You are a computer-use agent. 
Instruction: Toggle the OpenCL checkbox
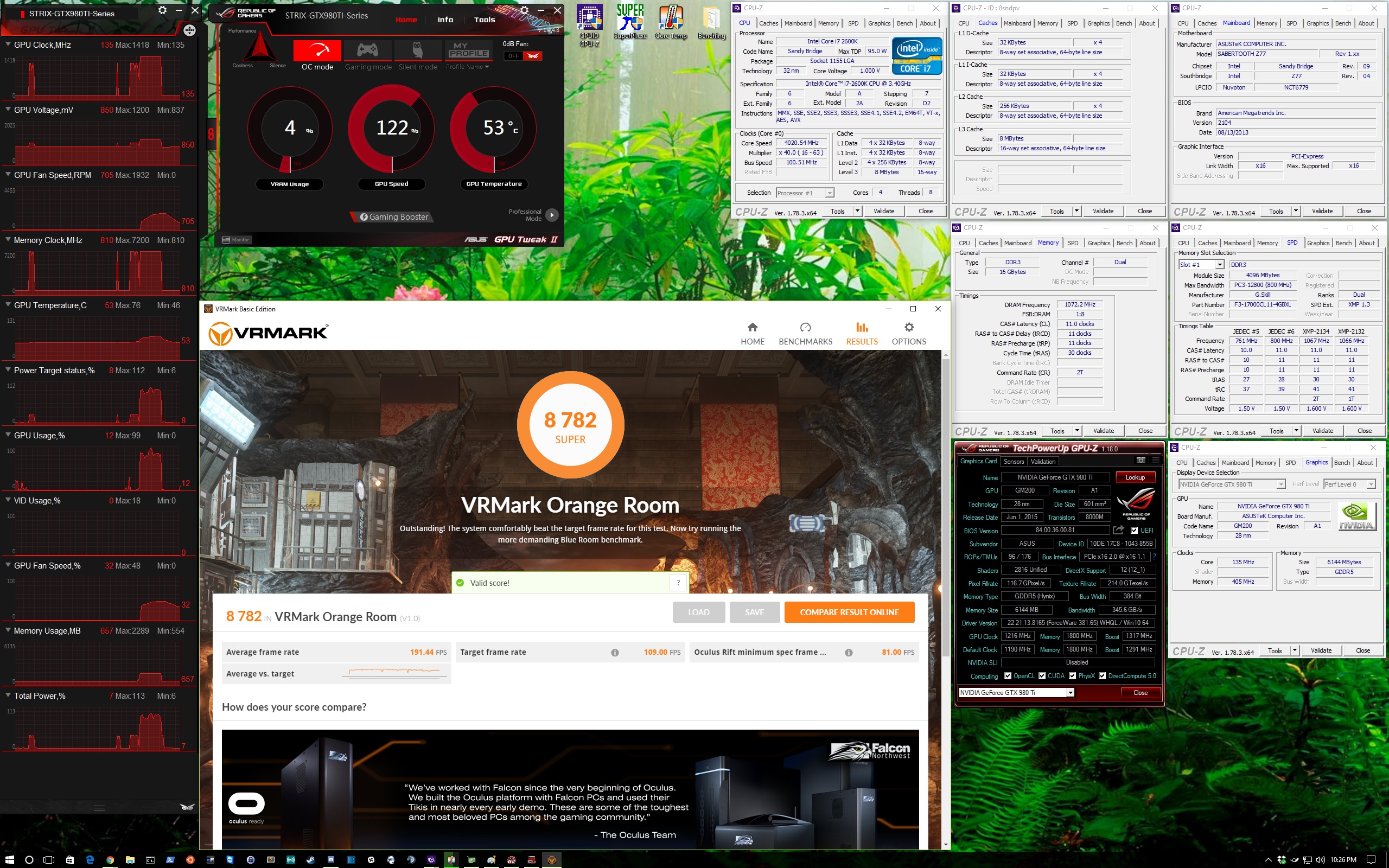point(1008,676)
